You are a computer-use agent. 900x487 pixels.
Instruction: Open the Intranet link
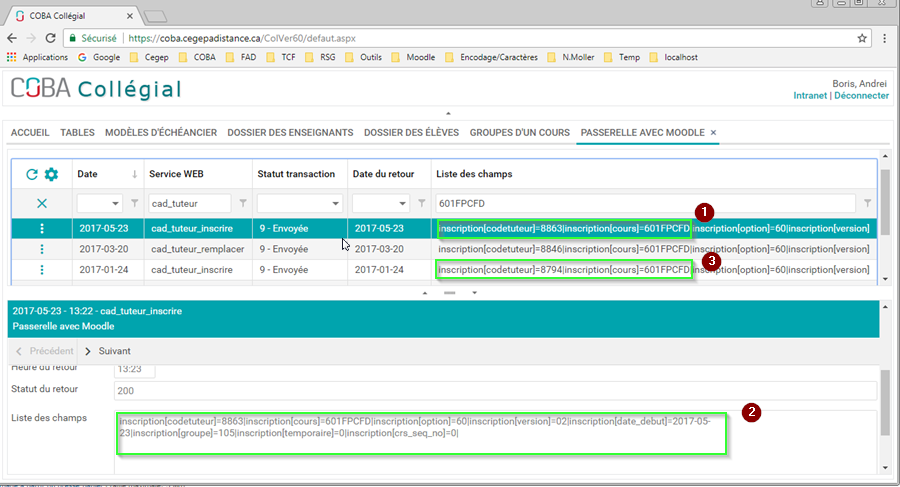click(809, 96)
